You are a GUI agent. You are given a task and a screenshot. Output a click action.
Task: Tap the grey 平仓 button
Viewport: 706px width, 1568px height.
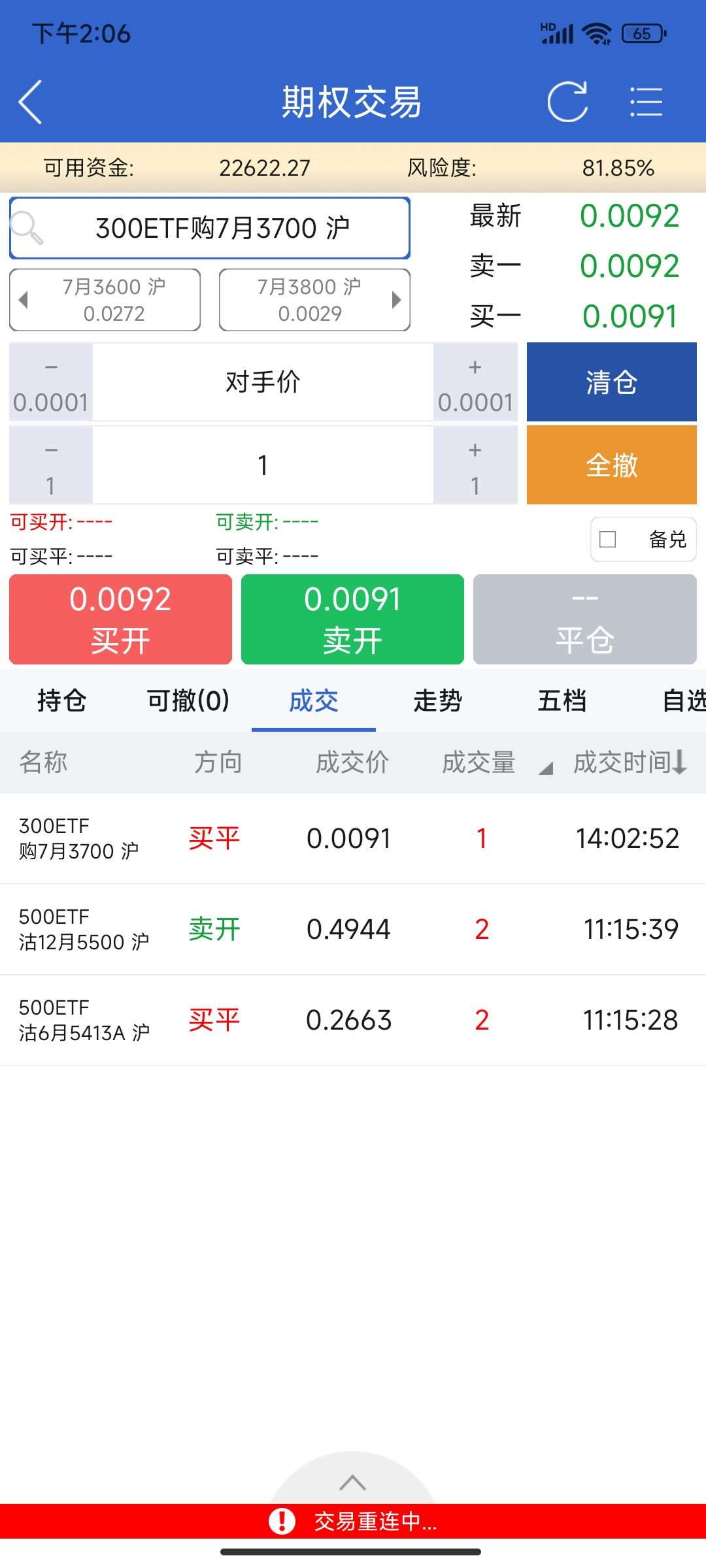585,619
